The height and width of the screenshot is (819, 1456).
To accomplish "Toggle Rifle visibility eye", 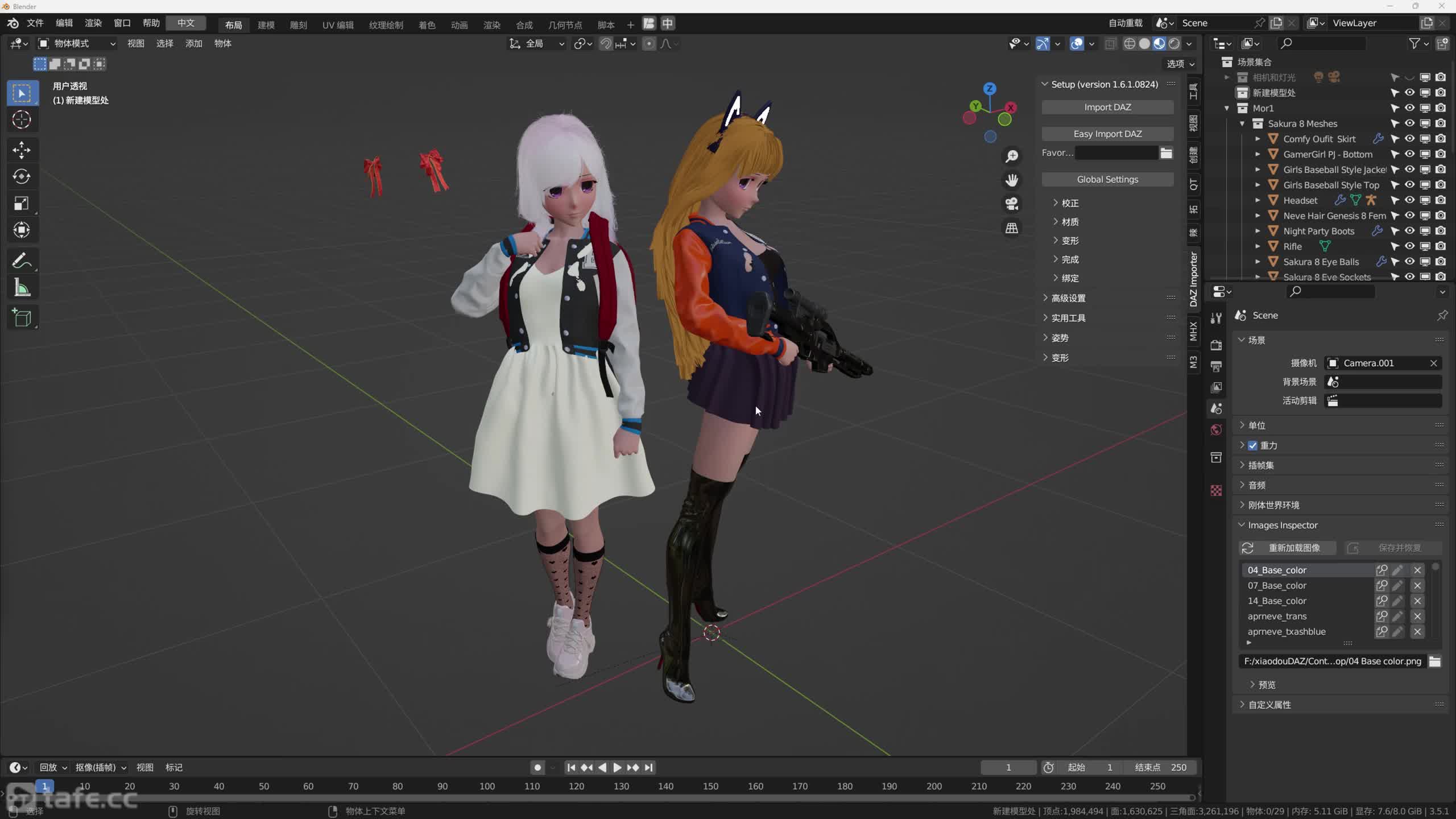I will [1410, 246].
